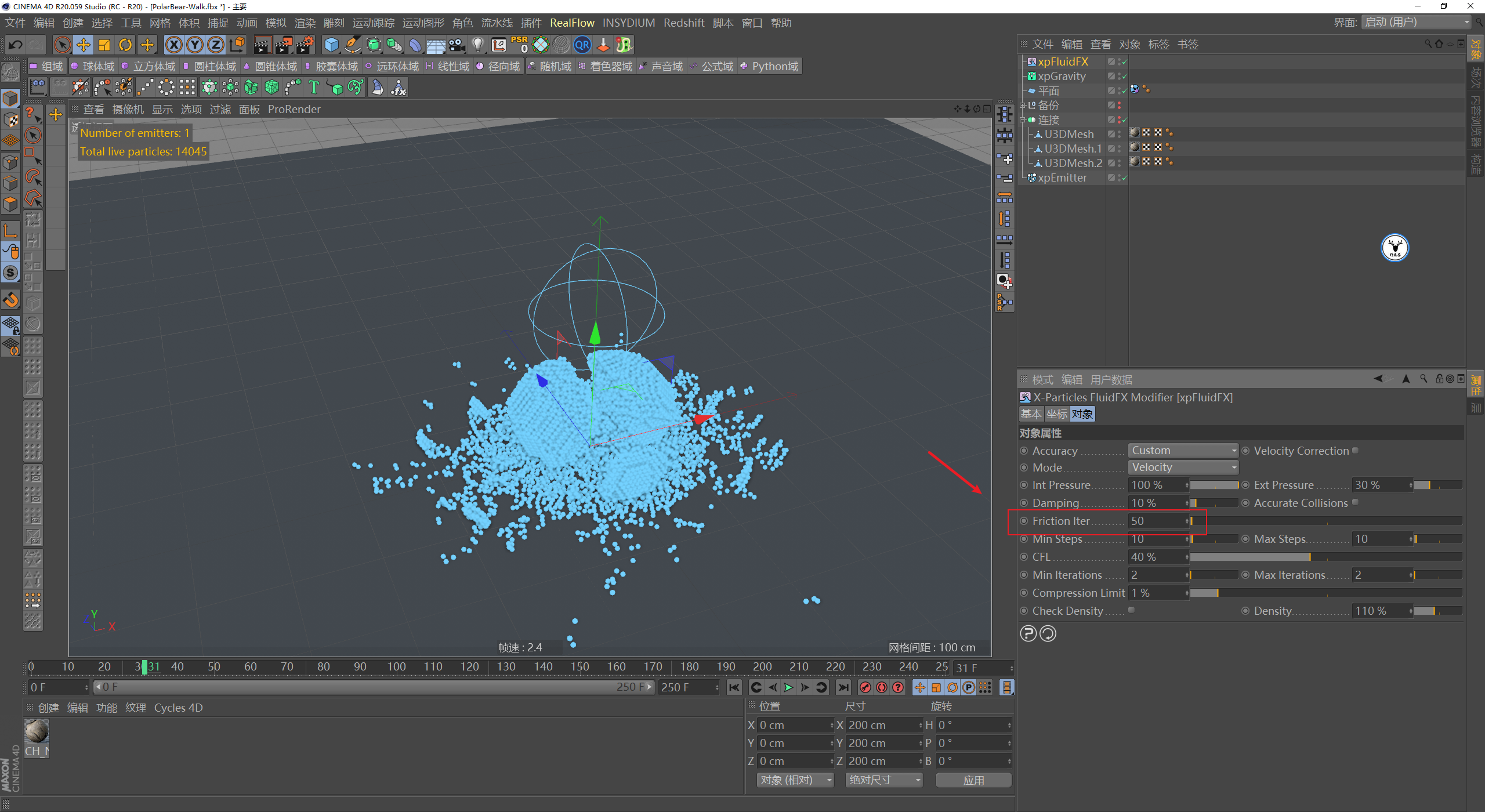
Task: Click frame 100 on timeline ruler
Action: (397, 667)
